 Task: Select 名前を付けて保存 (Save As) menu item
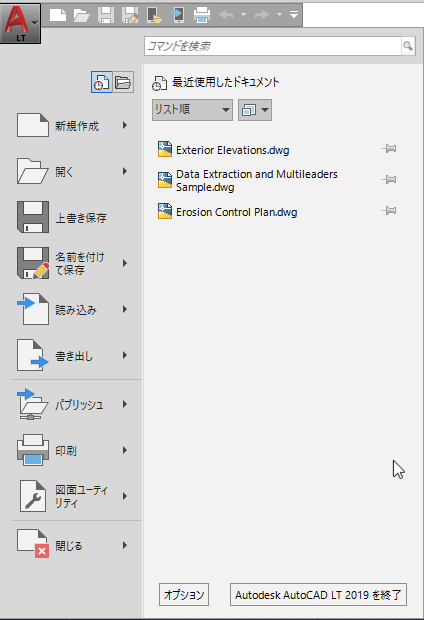(x=79, y=263)
